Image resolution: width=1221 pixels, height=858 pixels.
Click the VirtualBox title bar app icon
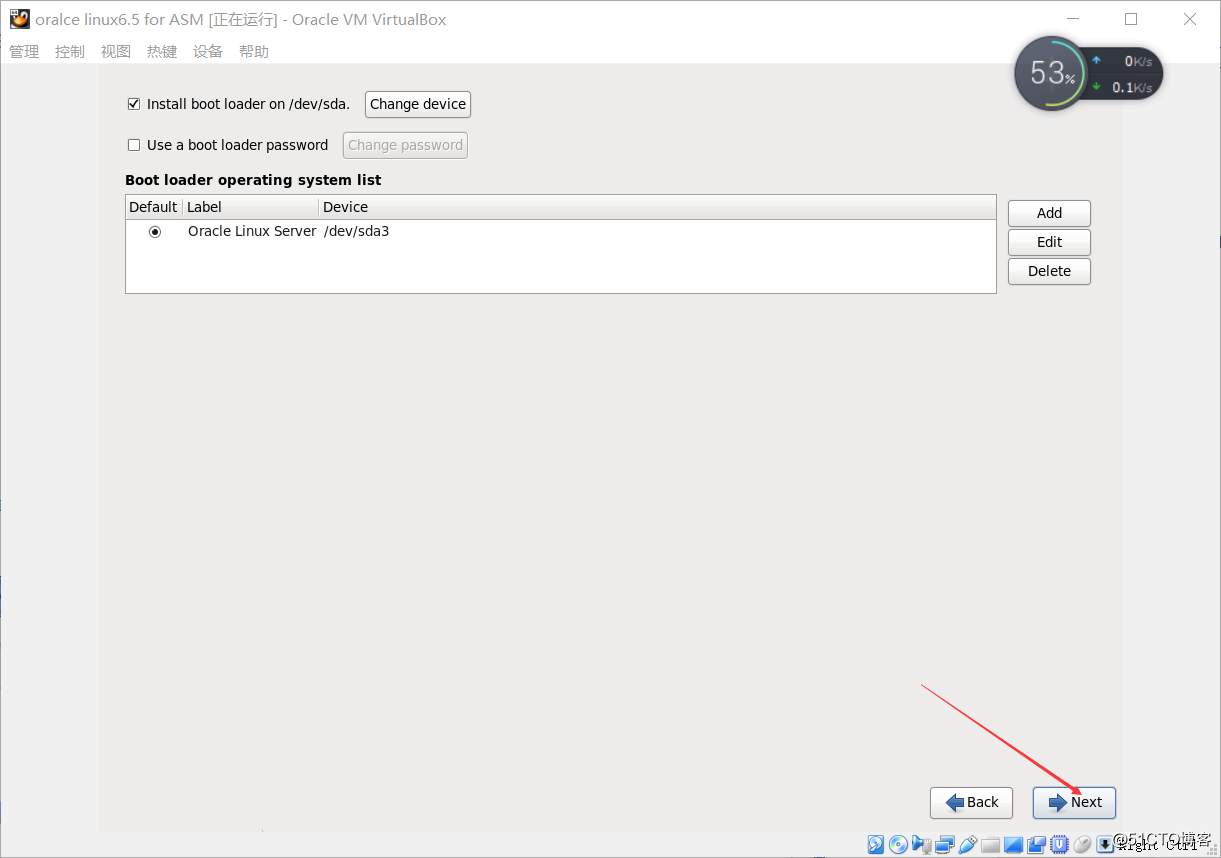click(x=19, y=19)
